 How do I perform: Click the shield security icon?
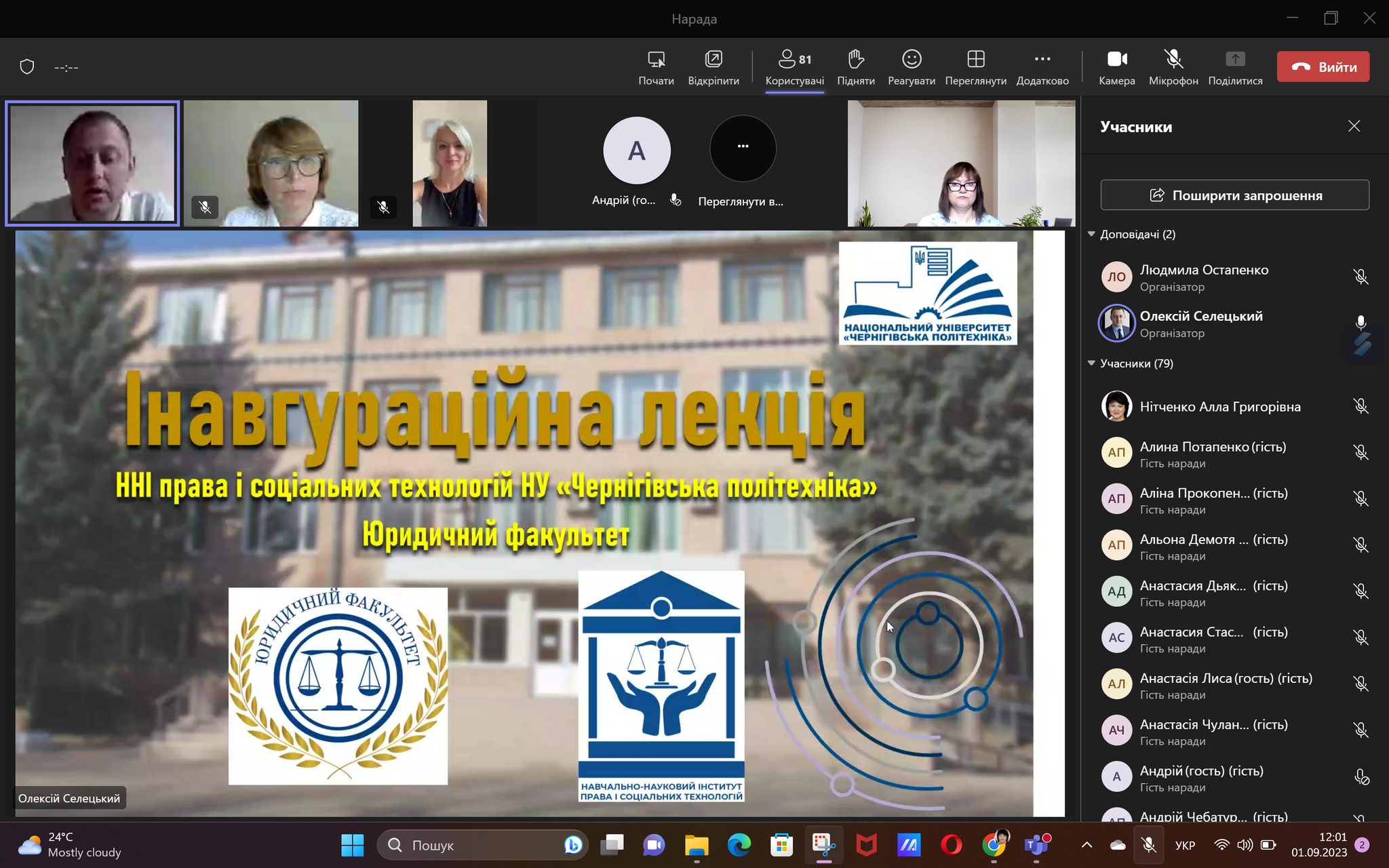coord(27,66)
